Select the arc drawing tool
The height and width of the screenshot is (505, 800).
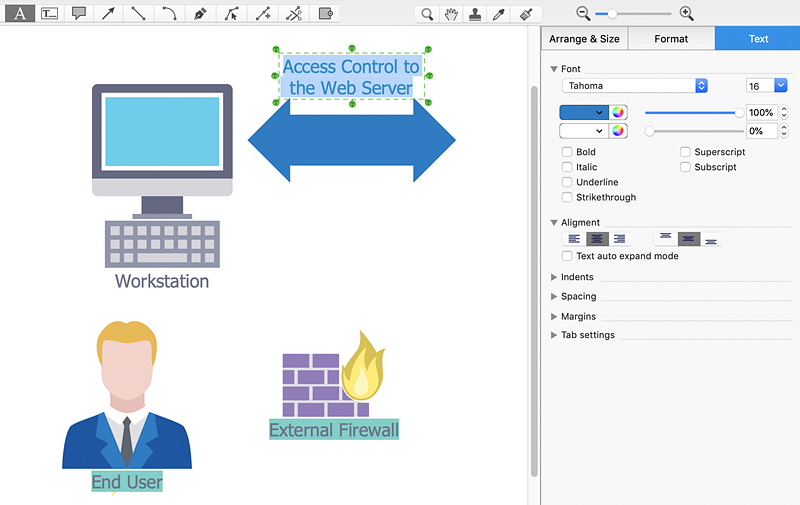point(169,13)
